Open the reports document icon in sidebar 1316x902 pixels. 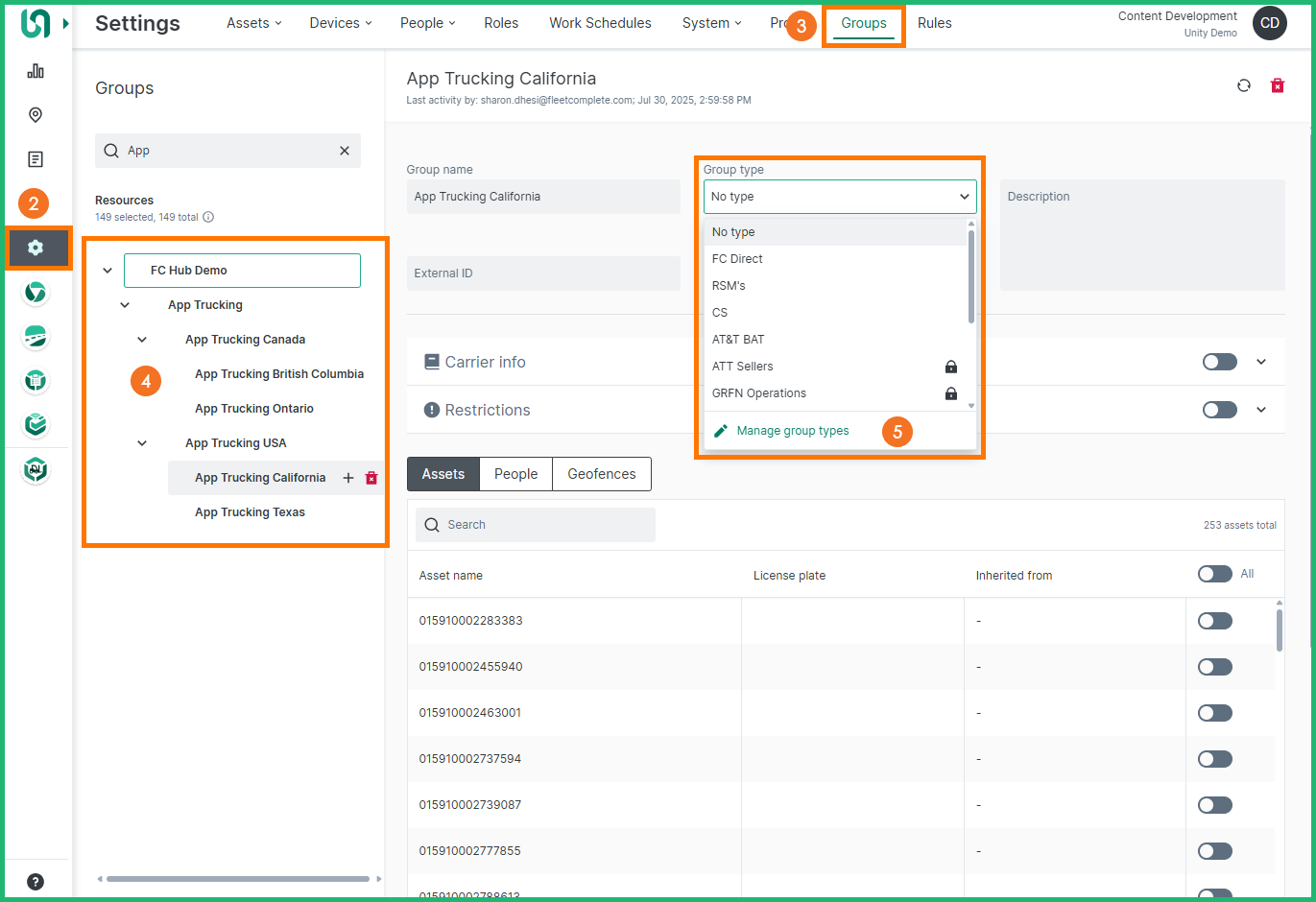tap(36, 159)
